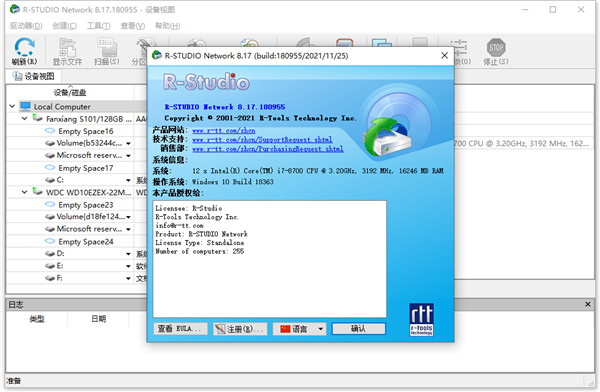The image size is (600, 392).
Task: Click the WDC hard disk icon
Action: click(38, 191)
